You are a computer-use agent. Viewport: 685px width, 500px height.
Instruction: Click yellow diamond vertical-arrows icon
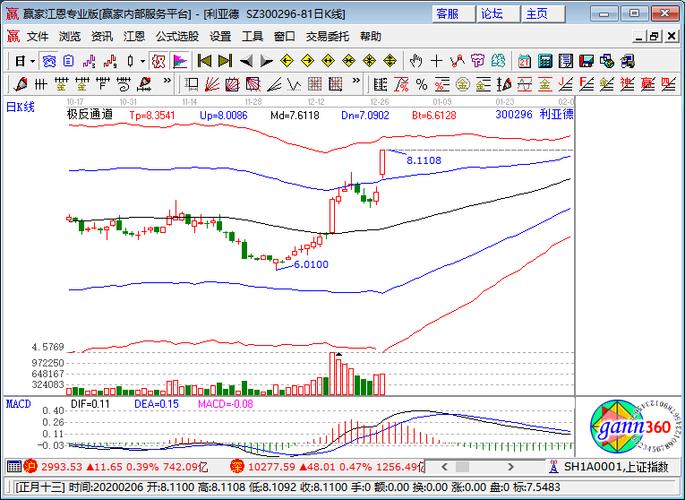coord(390,61)
